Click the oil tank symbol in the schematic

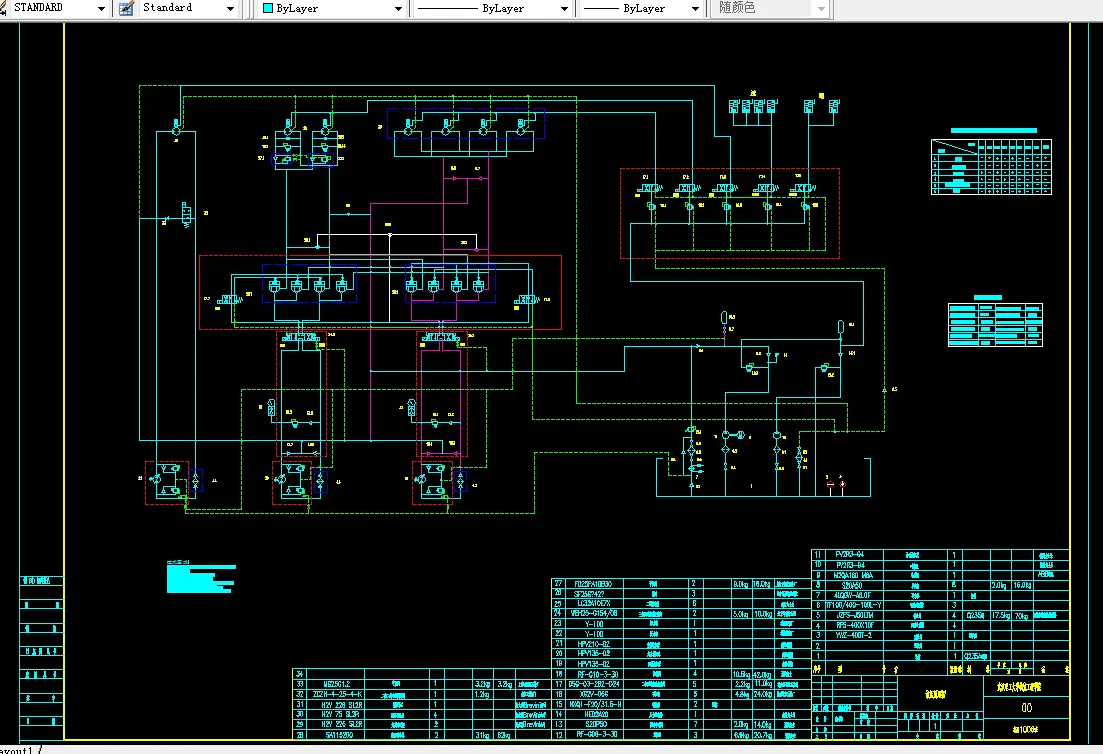click(x=763, y=477)
